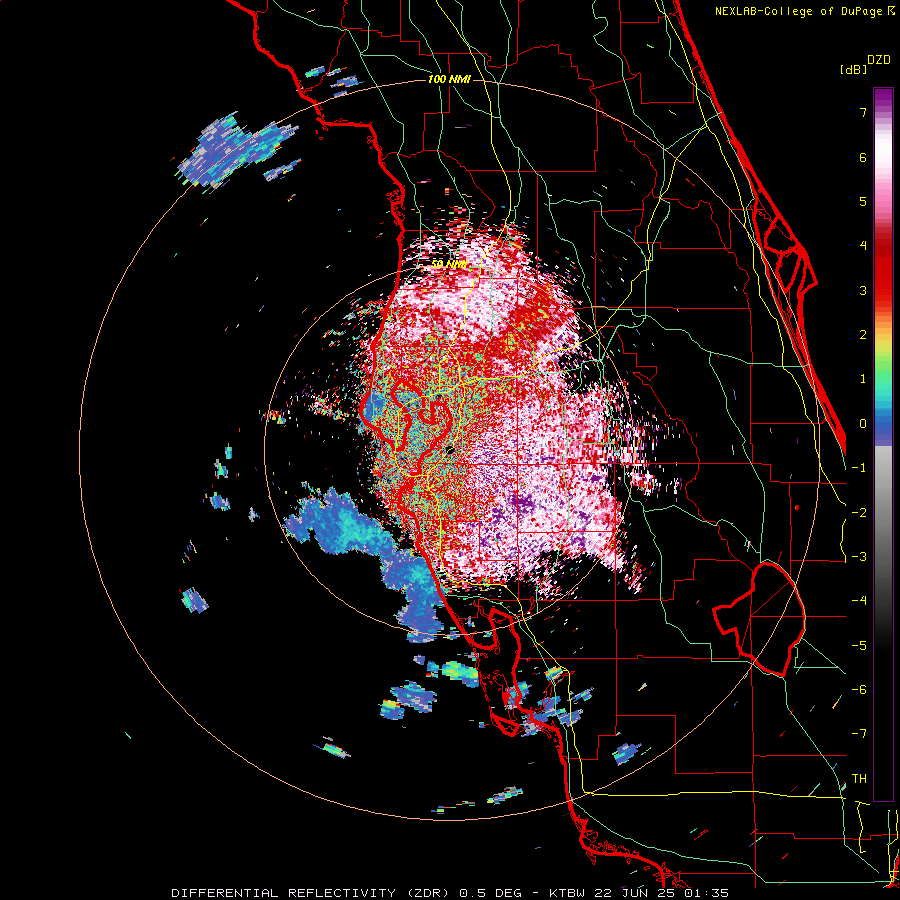900x900 pixels.
Task: Click the -5 value on the colorbar
Action: tap(859, 646)
